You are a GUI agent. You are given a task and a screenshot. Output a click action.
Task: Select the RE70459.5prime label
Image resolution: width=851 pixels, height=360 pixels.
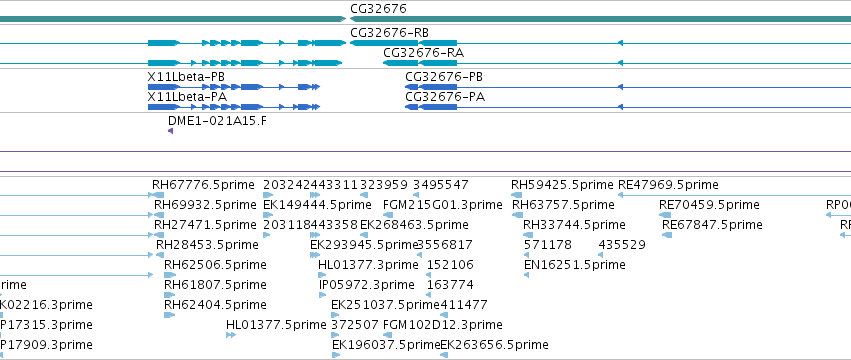tap(709, 205)
